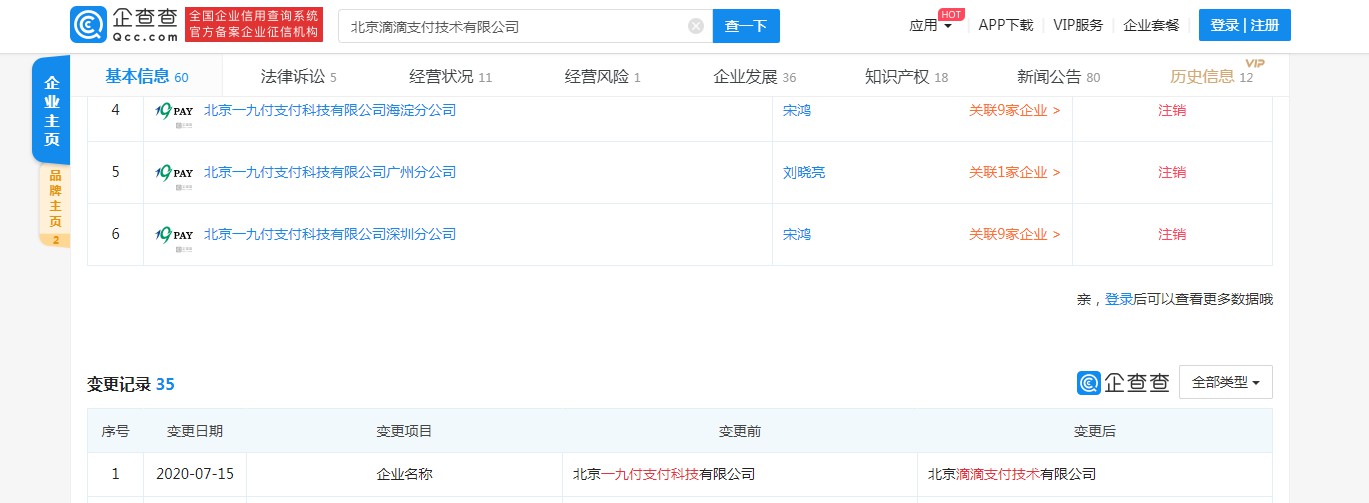Click the 企查查 logo beside 全部类型 filter
The height and width of the screenshot is (503, 1369).
(x=1123, y=383)
